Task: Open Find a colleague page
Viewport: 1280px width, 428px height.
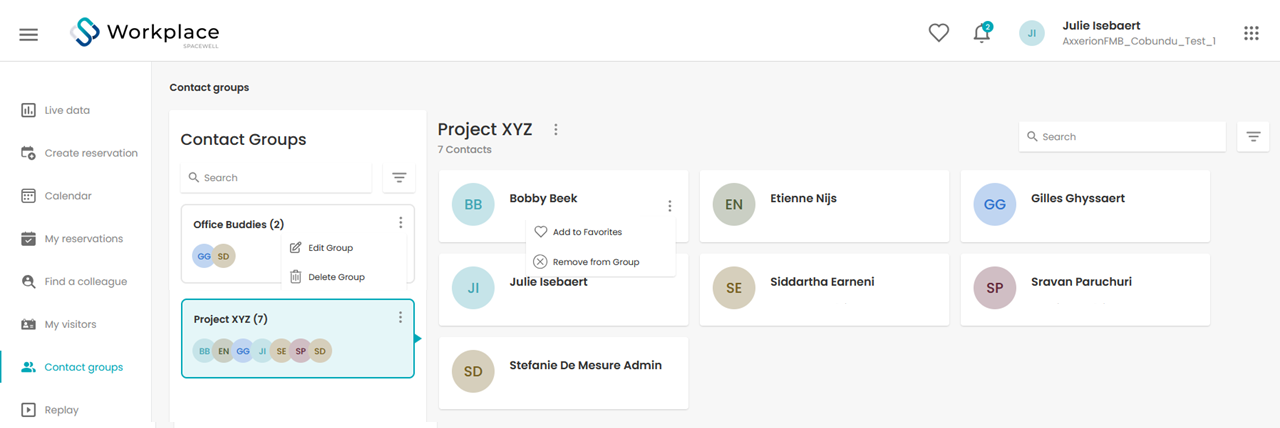Action: pyautogui.click(x=75, y=282)
